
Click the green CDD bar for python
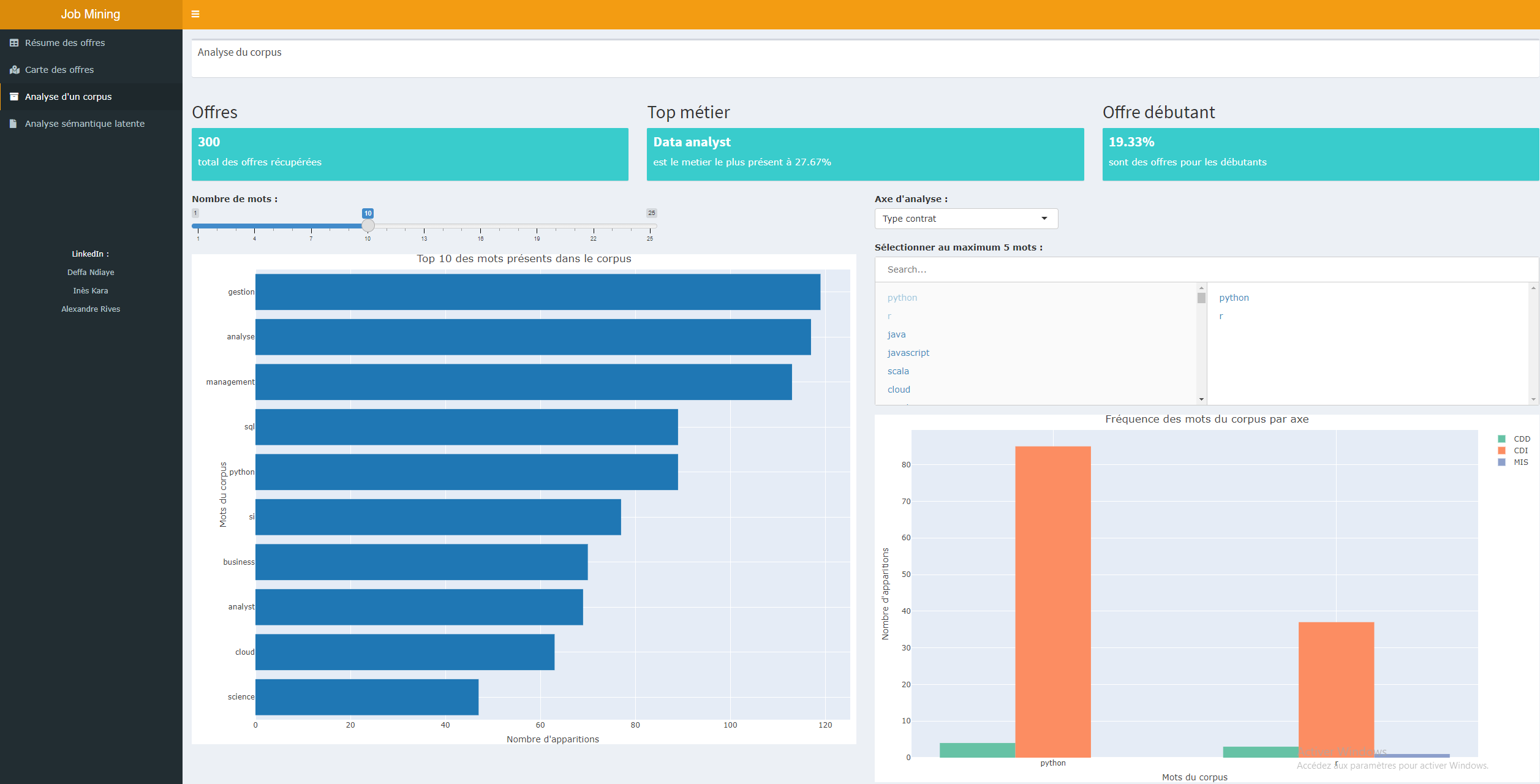[x=977, y=750]
